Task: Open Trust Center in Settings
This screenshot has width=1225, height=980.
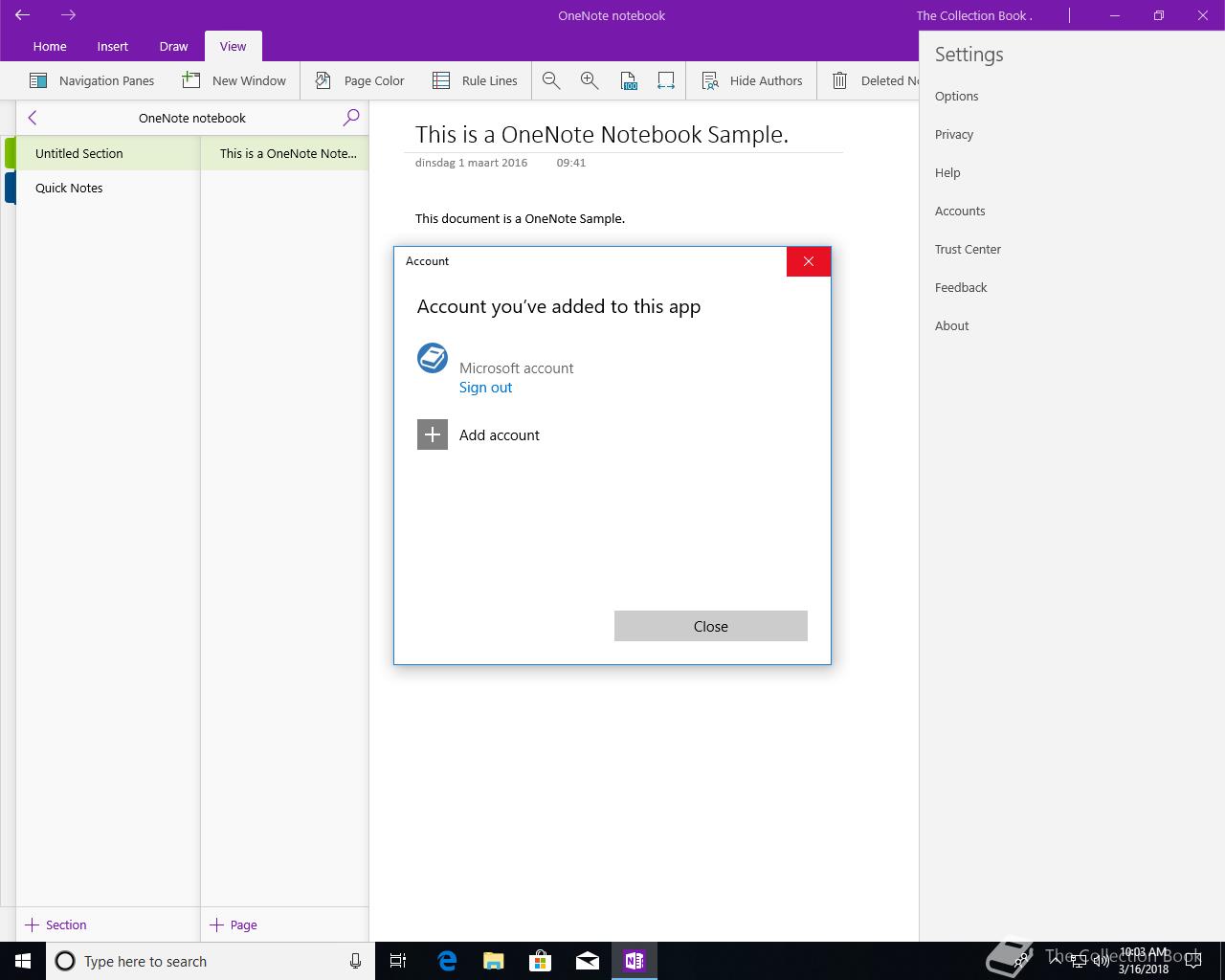Action: click(x=968, y=249)
